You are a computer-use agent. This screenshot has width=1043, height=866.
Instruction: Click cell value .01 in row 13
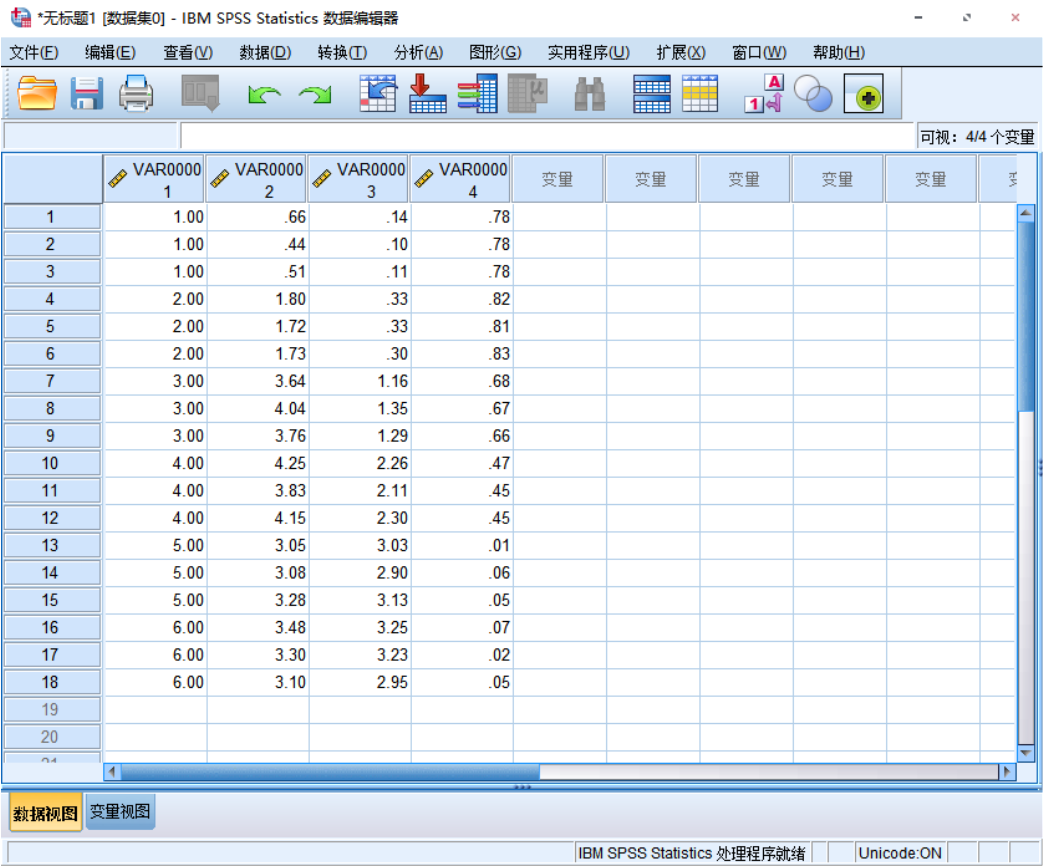(462, 545)
